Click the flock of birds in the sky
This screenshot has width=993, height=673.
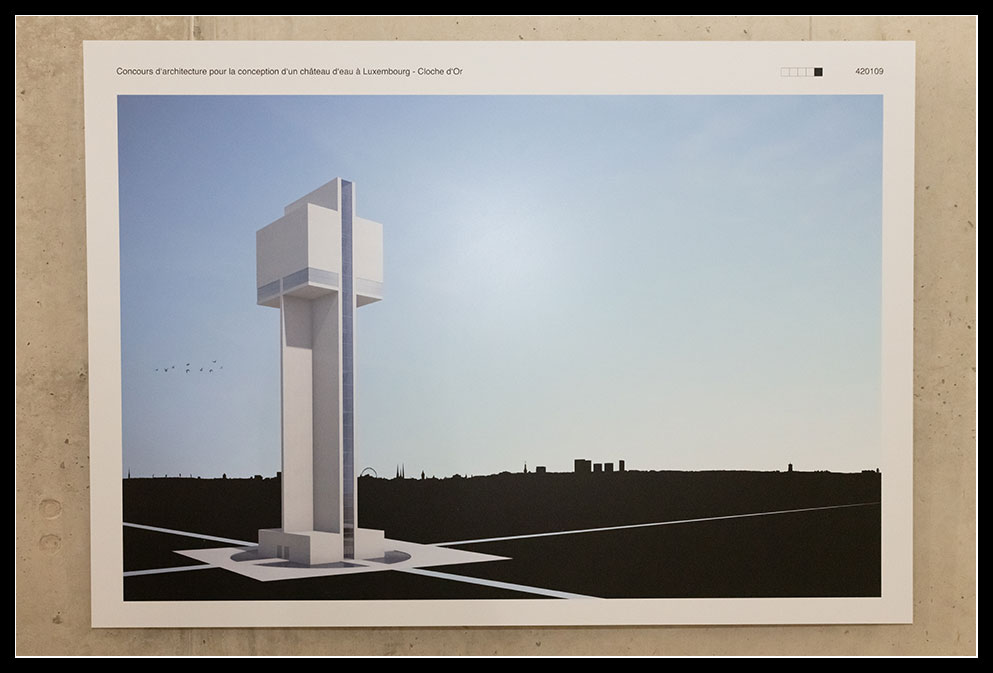click(x=189, y=367)
